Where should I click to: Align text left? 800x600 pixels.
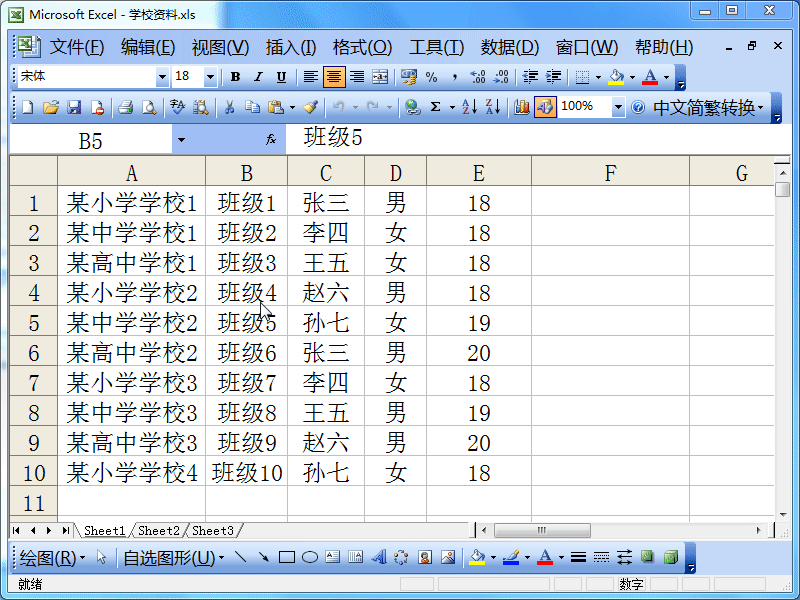click(x=311, y=78)
